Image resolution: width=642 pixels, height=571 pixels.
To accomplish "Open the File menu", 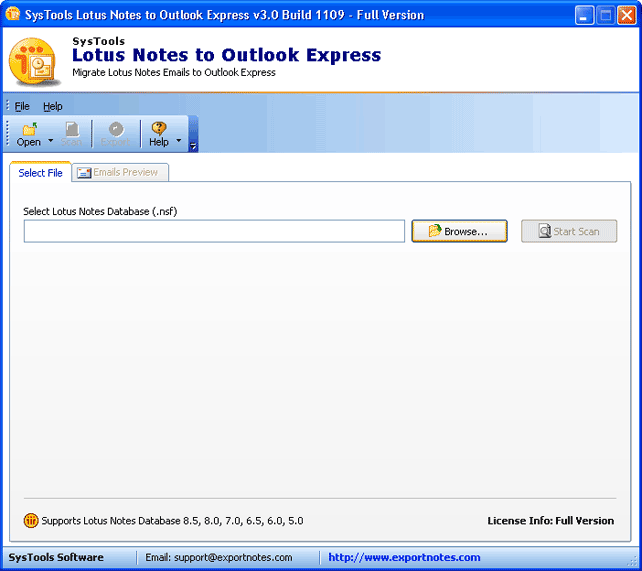I will click(x=22, y=106).
